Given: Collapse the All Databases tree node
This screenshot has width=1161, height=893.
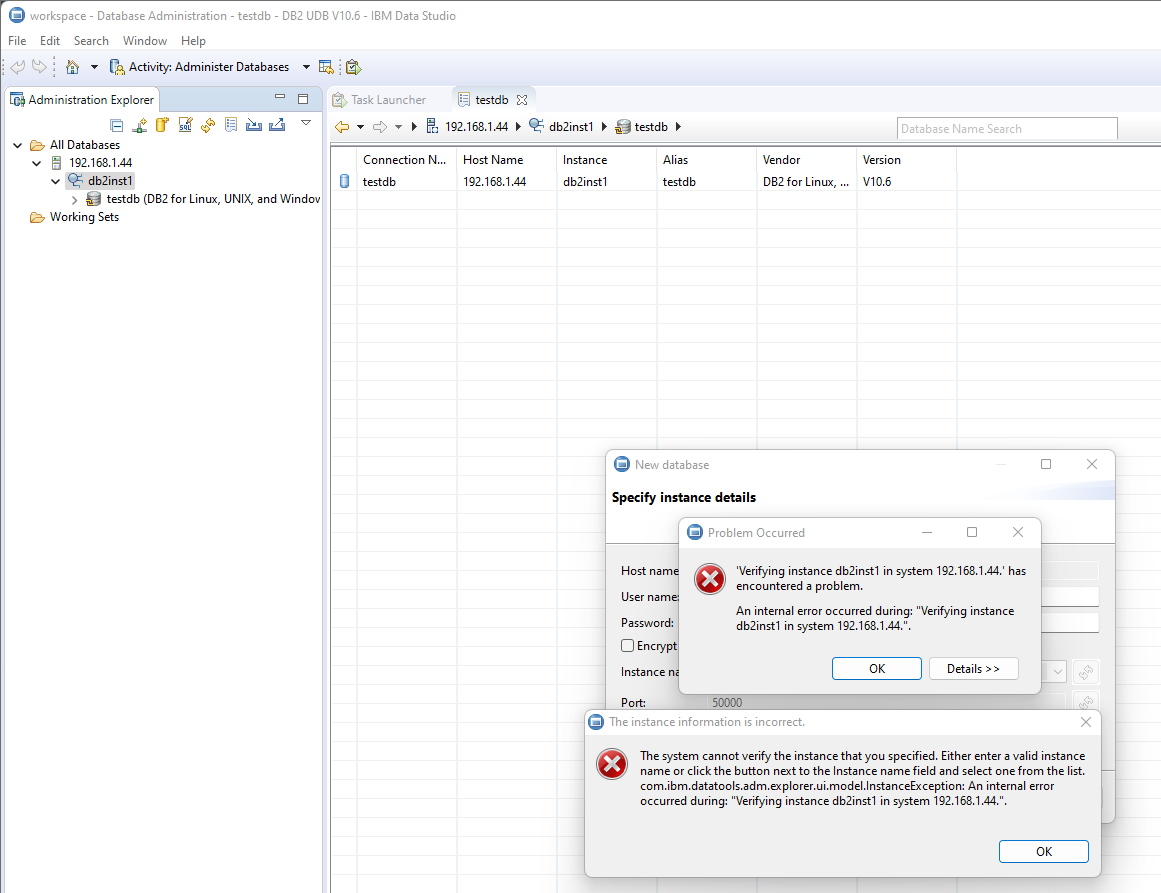Looking at the screenshot, I should 18,145.
